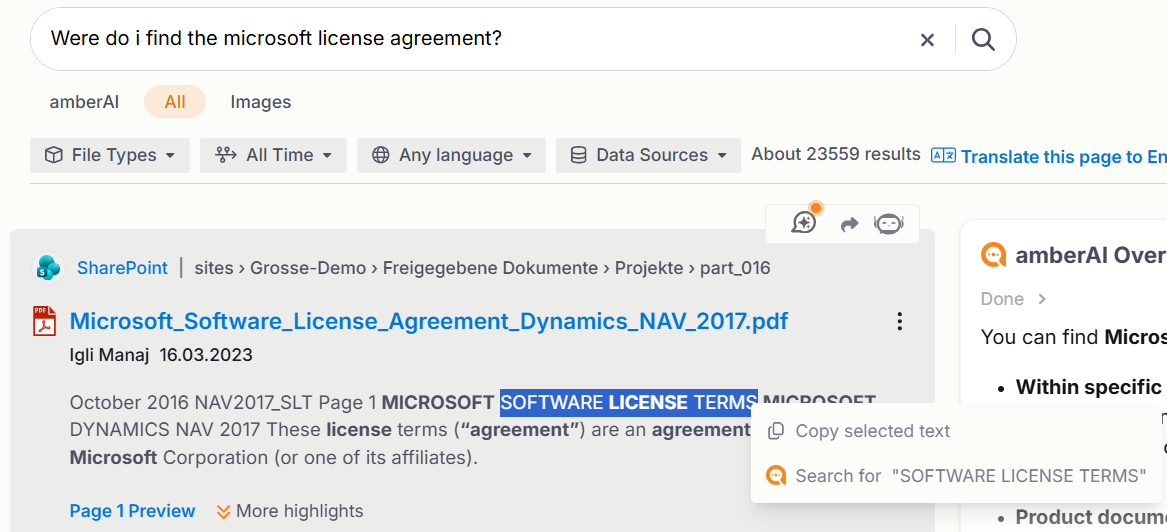The width and height of the screenshot is (1167, 532).
Task: Open the Any language dropdown
Action: pos(451,155)
